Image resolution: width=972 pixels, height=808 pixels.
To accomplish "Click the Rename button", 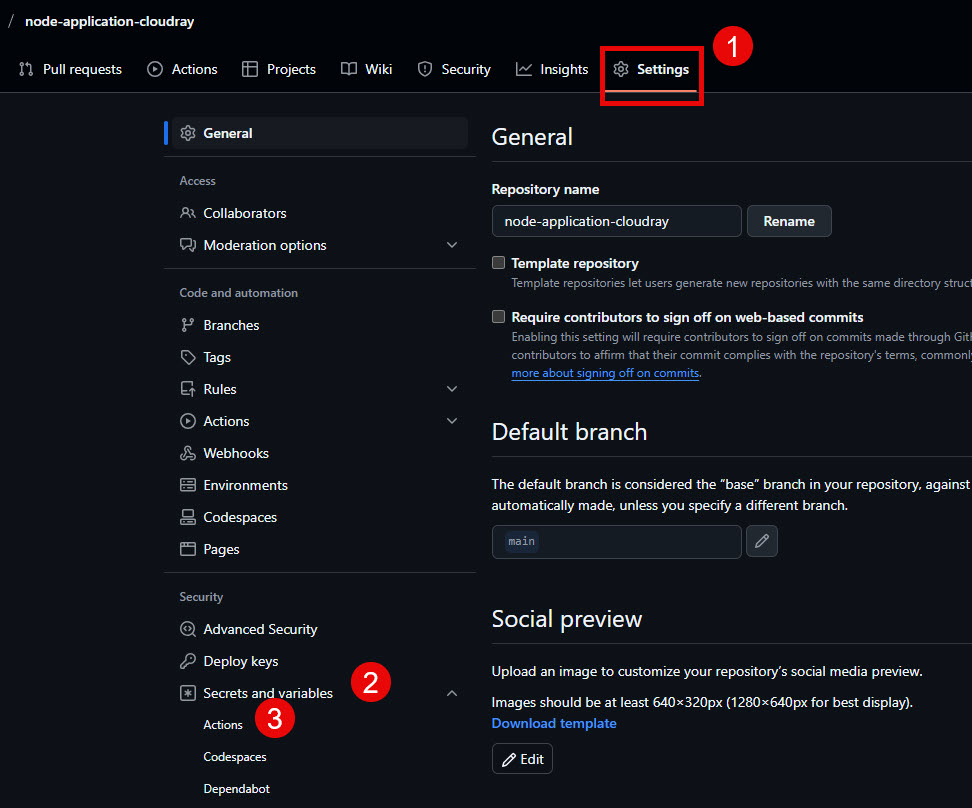I will (789, 221).
